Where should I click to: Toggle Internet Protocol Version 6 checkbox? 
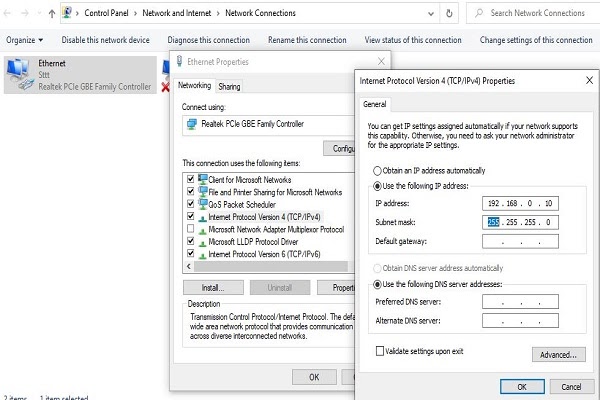pyautogui.click(x=190, y=253)
